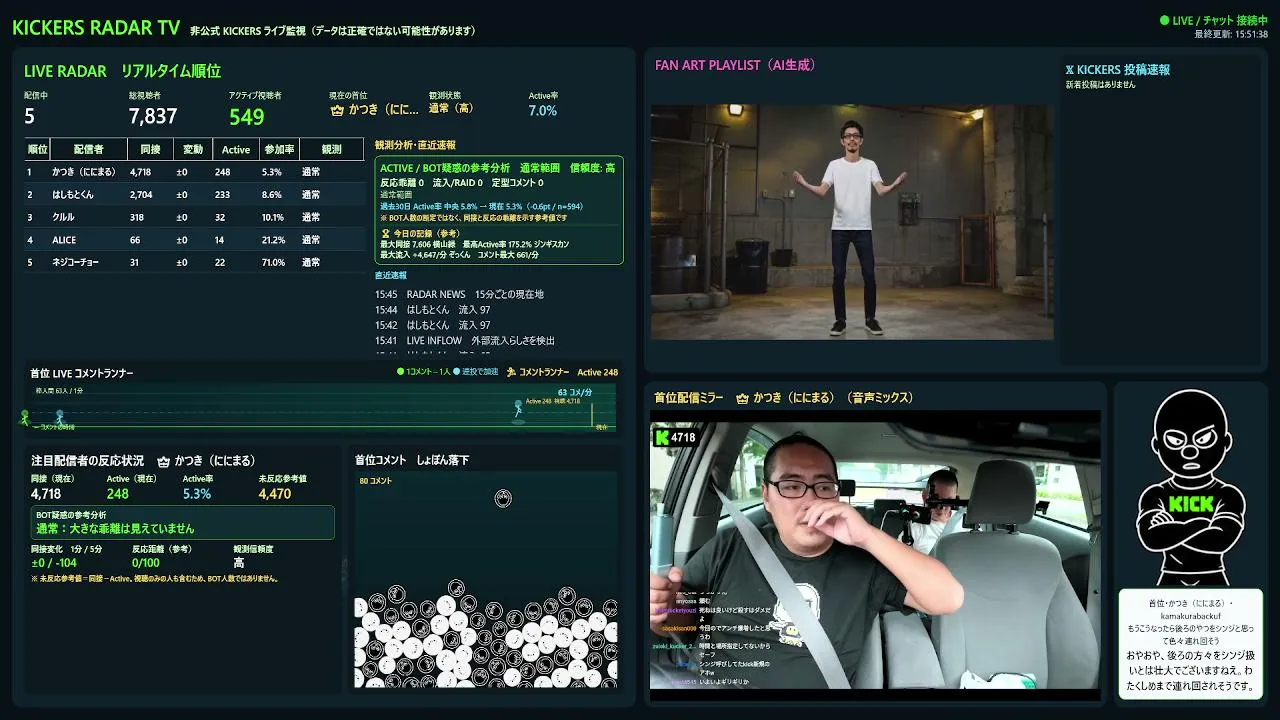Select the ネジコーチョー ranking row

tap(194, 262)
